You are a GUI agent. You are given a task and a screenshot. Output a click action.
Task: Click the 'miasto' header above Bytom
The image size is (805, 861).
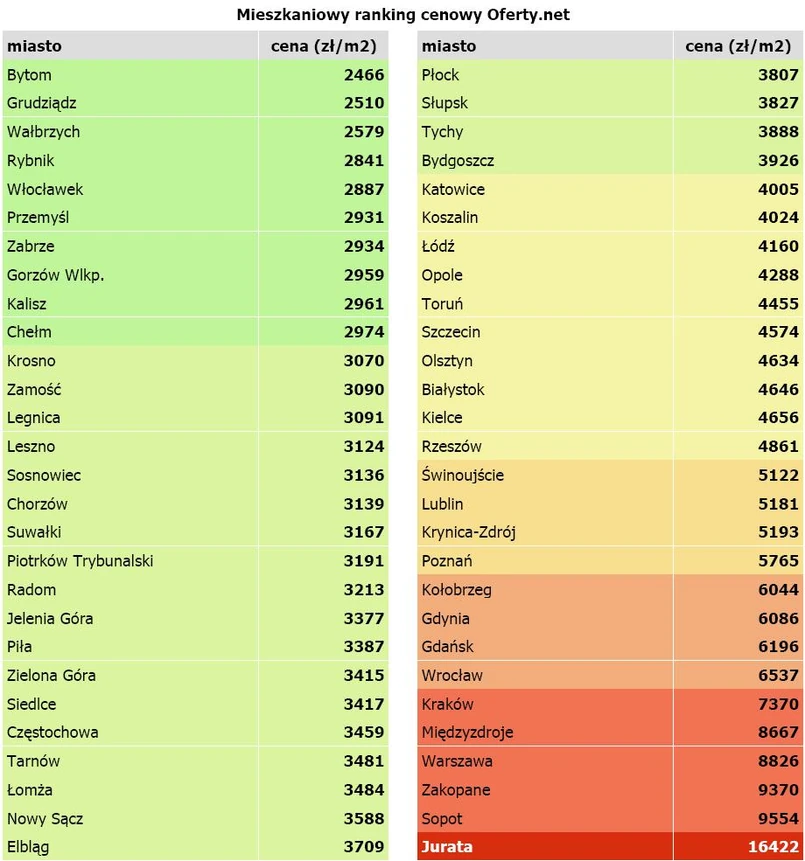point(34,46)
